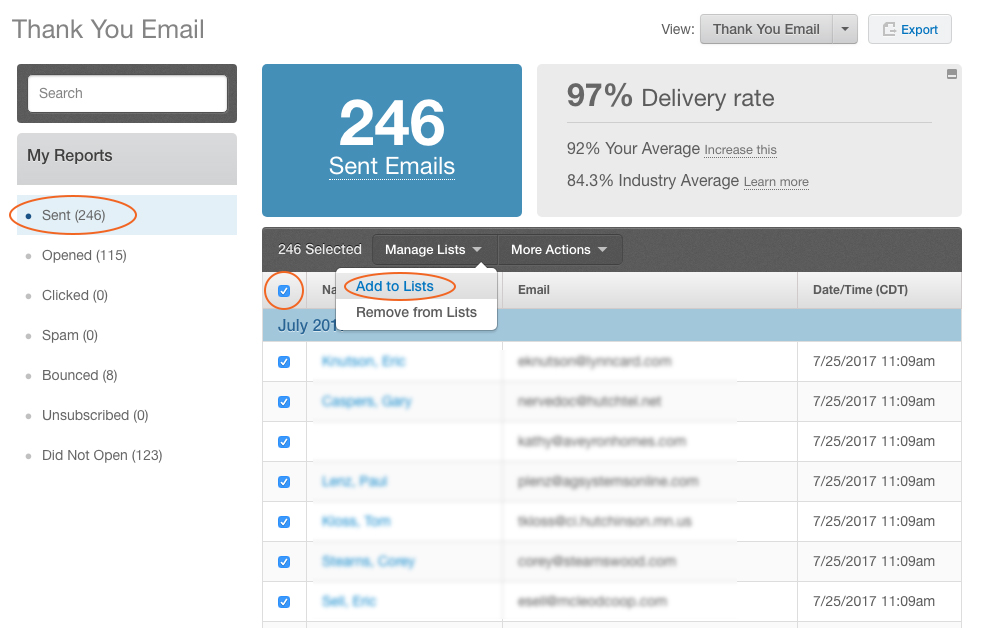Choose Remove from Lists menu option
Screen dimensions: 1004x628
[x=416, y=312]
